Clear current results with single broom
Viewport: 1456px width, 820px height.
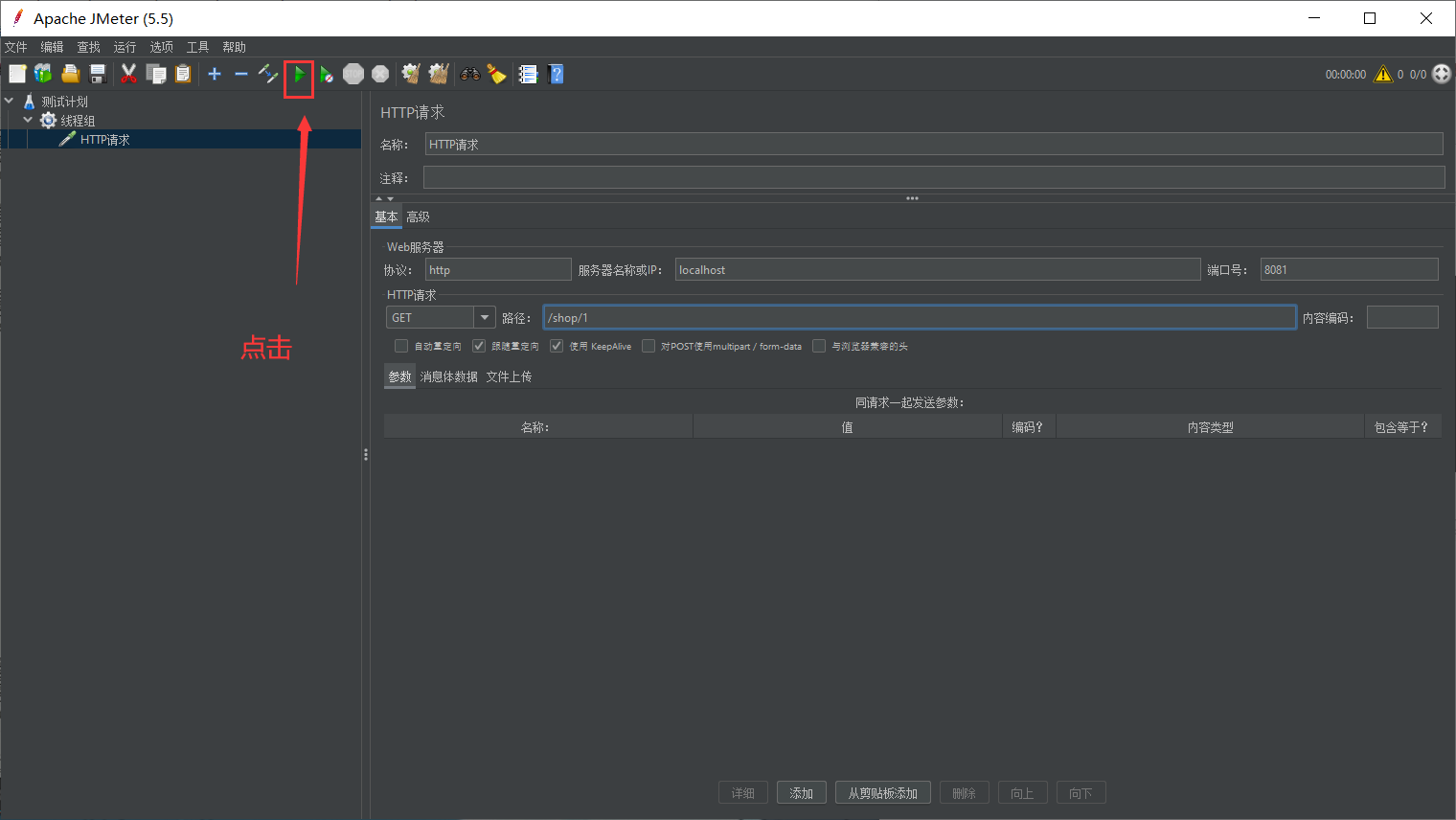[411, 74]
